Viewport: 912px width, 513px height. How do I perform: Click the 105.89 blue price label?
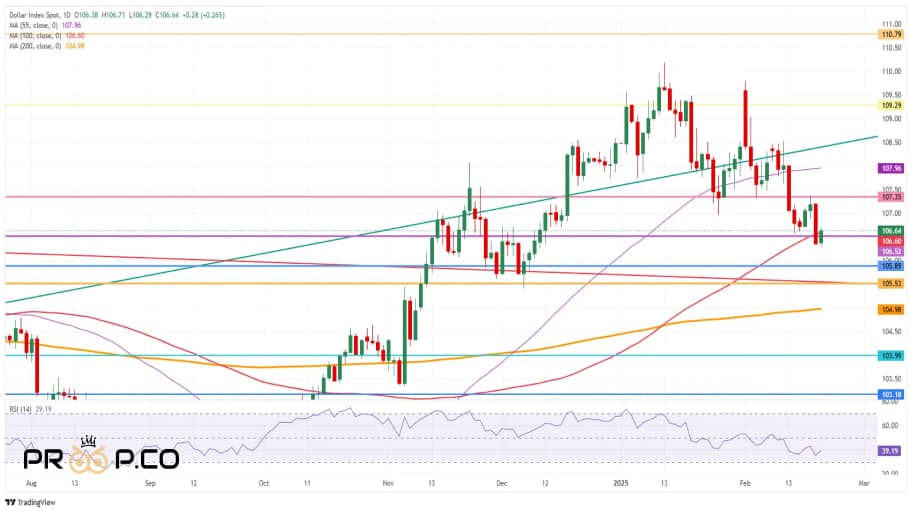coord(891,266)
